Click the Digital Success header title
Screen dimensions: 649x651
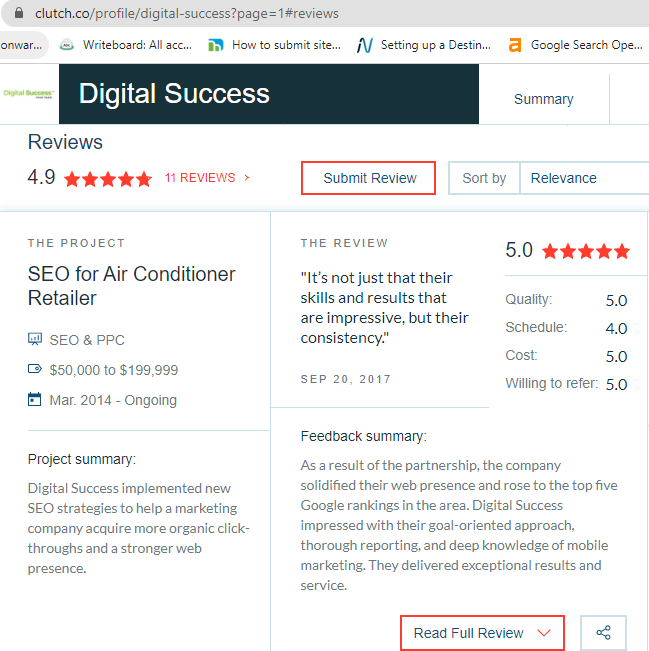click(x=174, y=93)
